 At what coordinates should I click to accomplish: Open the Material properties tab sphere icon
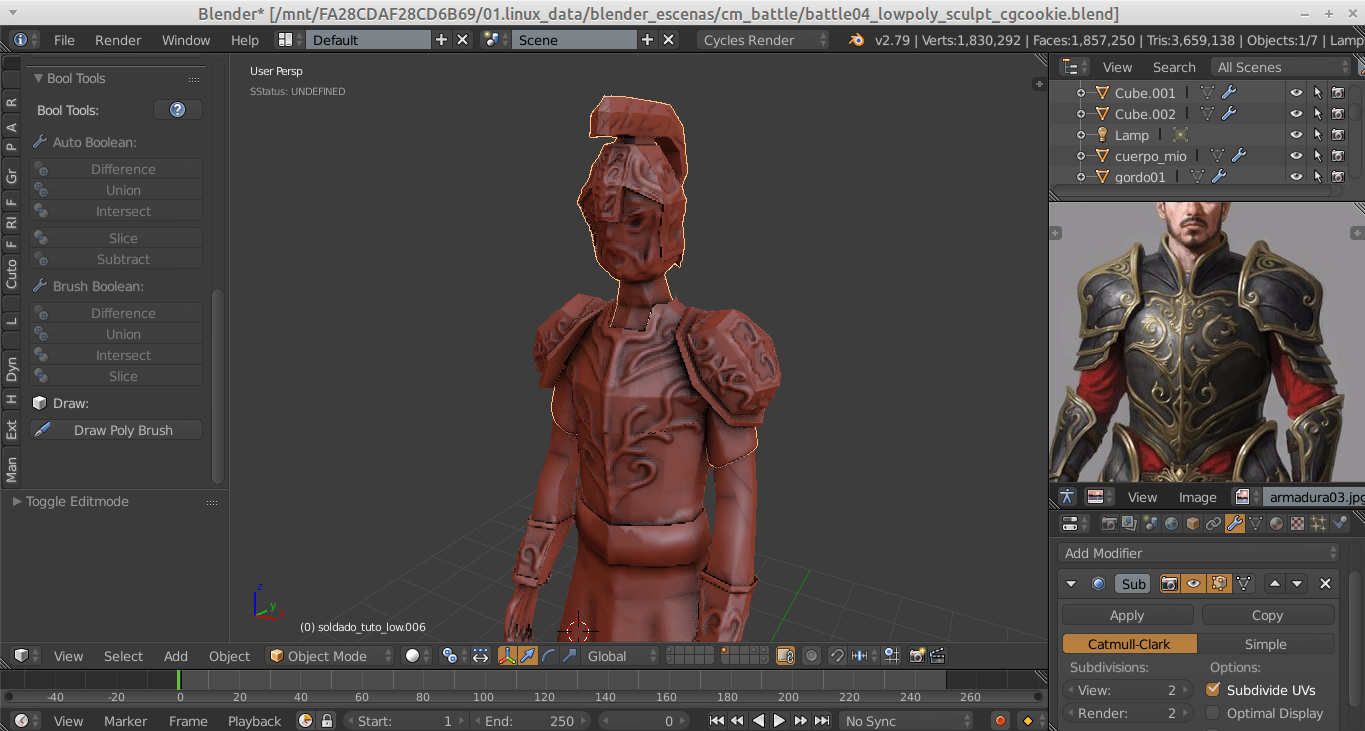click(x=1276, y=523)
